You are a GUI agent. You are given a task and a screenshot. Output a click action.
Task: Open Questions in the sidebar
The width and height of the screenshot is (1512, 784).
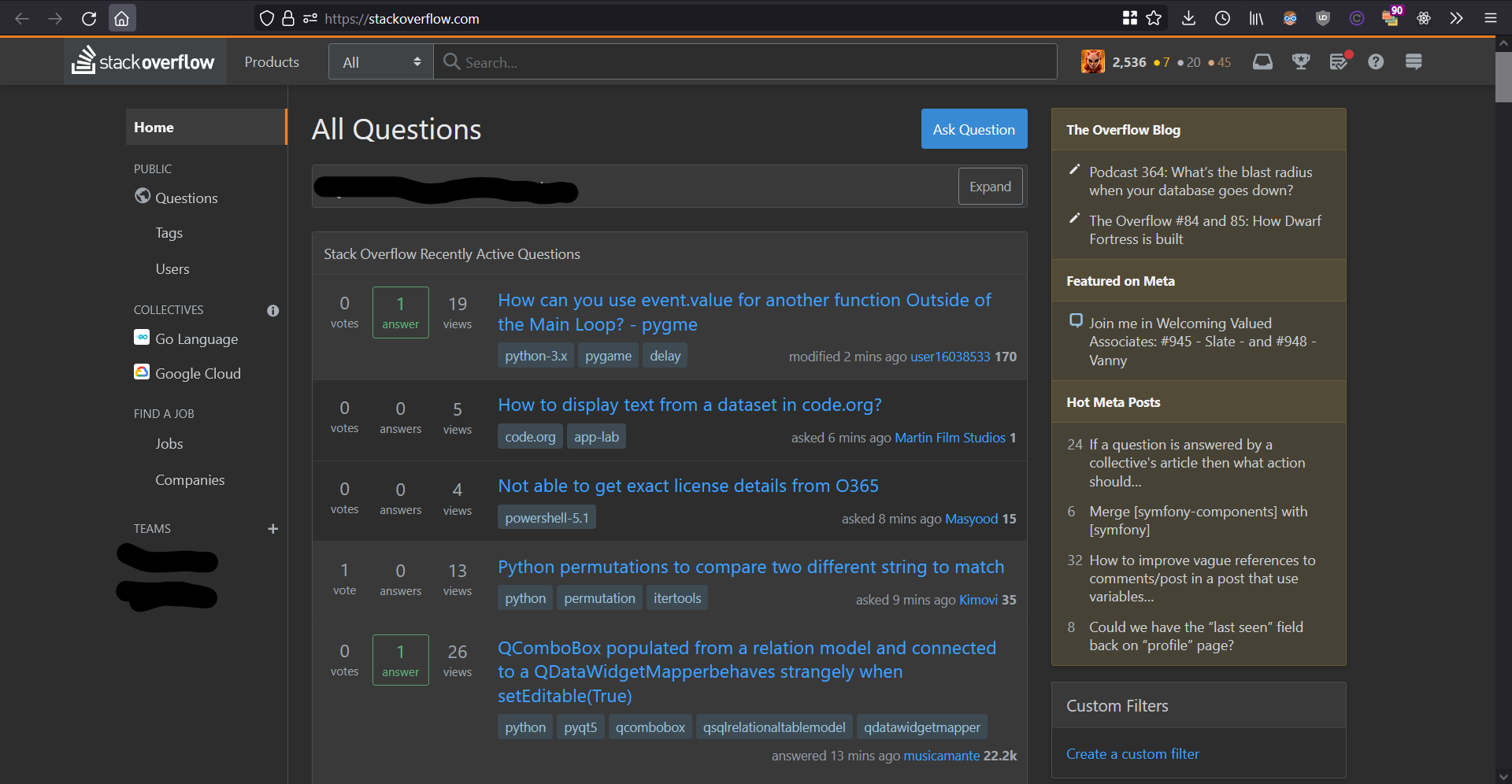[187, 198]
